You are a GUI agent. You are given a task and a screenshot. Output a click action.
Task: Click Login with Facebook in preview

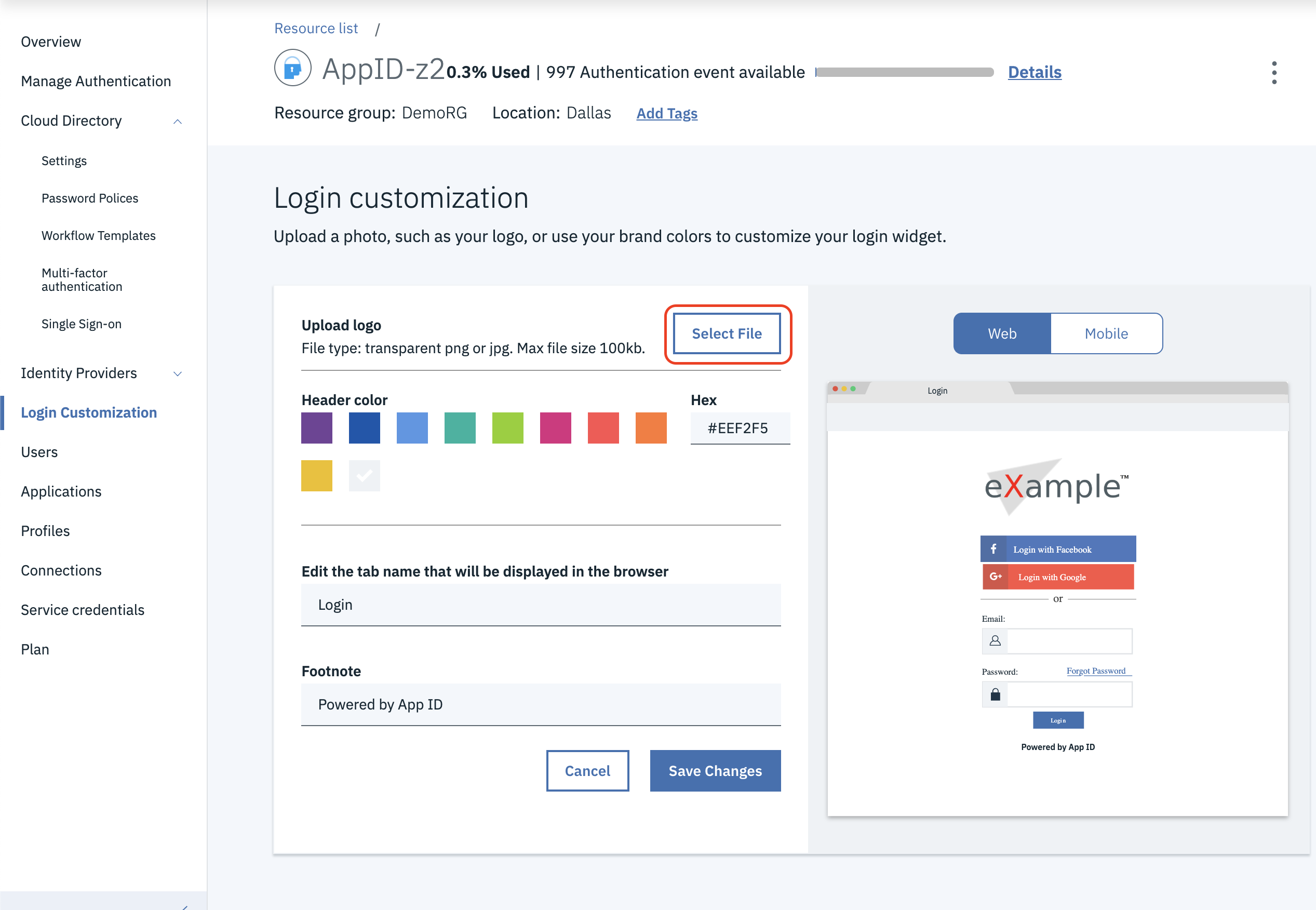coord(1058,549)
